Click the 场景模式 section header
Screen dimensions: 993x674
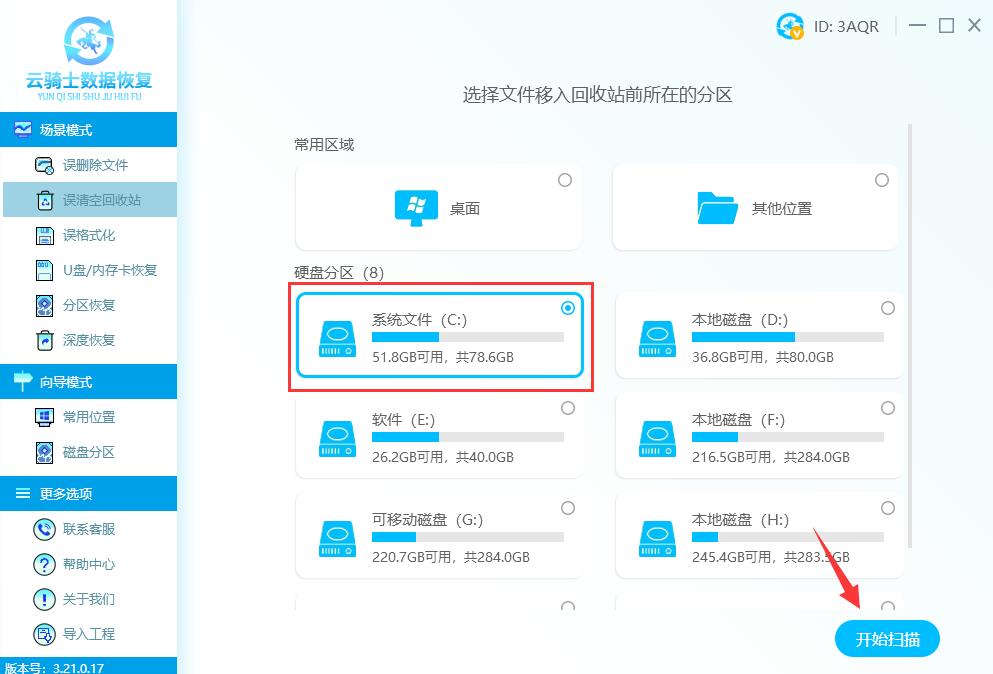89,130
